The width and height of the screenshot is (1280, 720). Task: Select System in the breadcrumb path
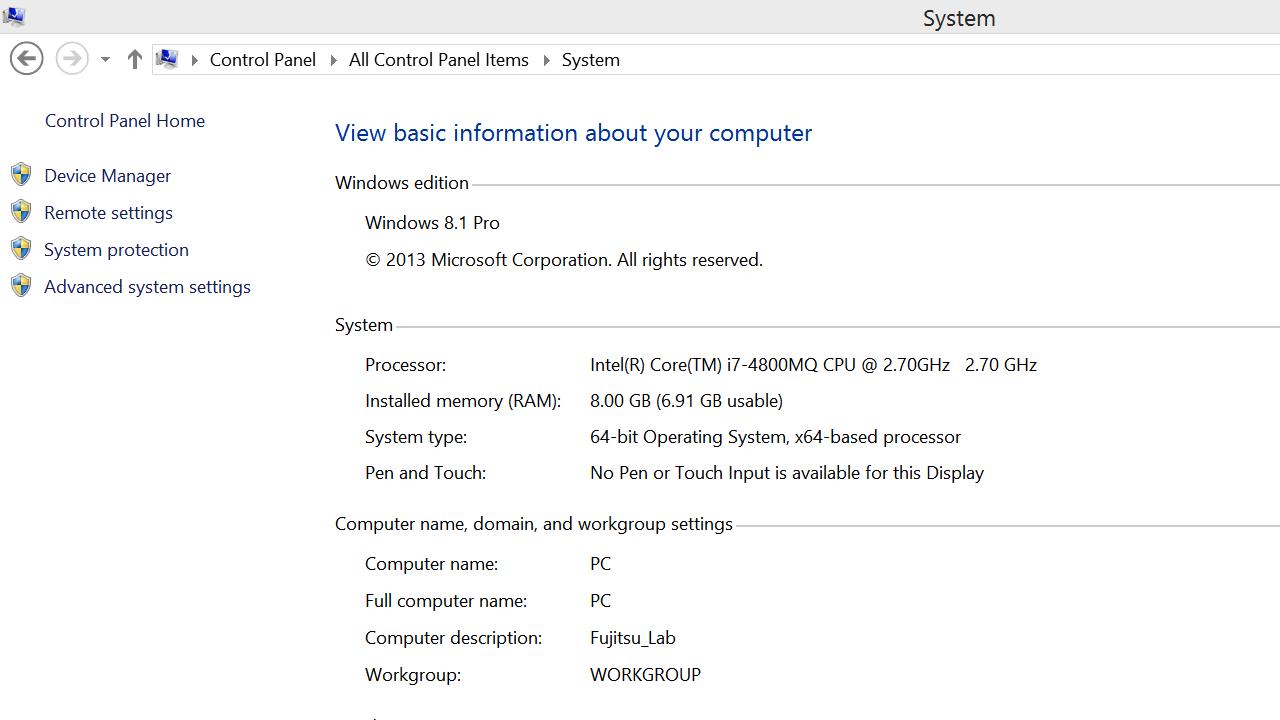tap(591, 60)
